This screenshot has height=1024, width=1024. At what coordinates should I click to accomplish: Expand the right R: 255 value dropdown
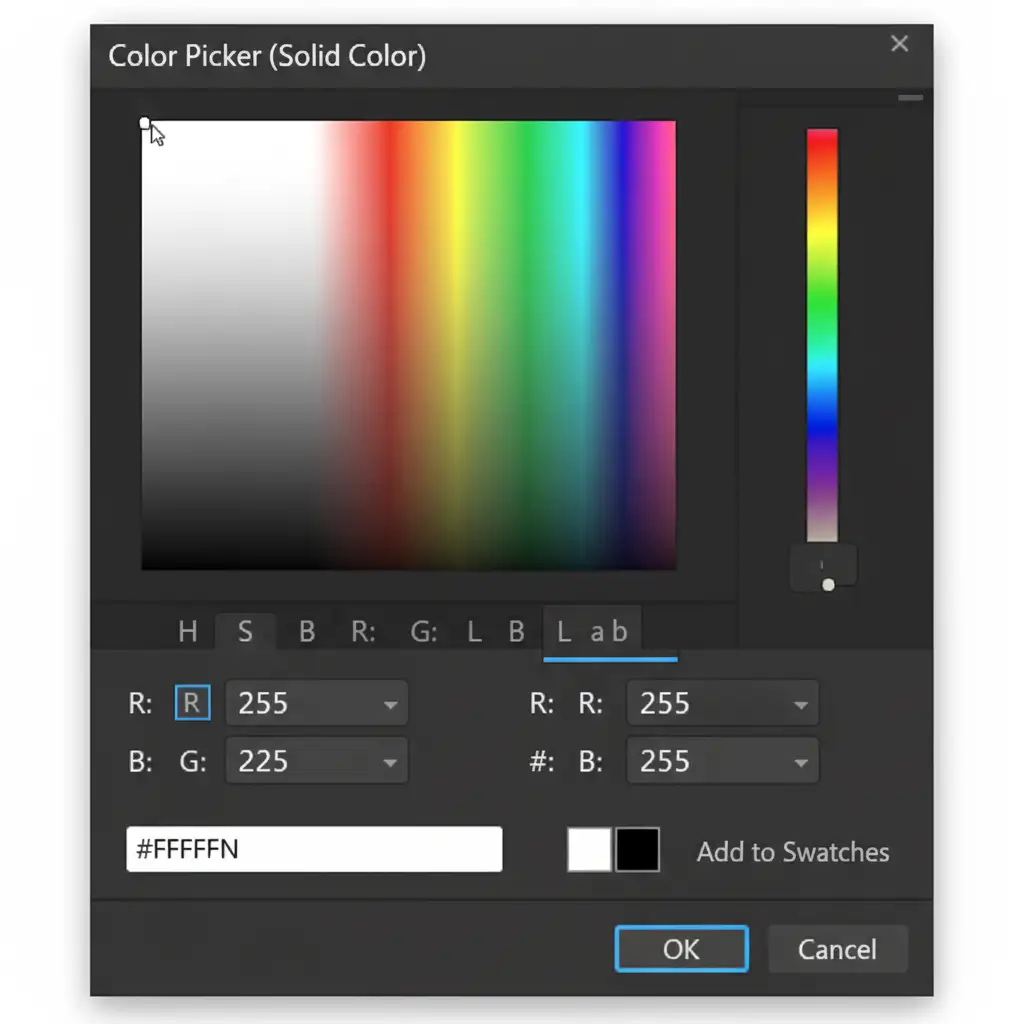pyautogui.click(x=800, y=704)
